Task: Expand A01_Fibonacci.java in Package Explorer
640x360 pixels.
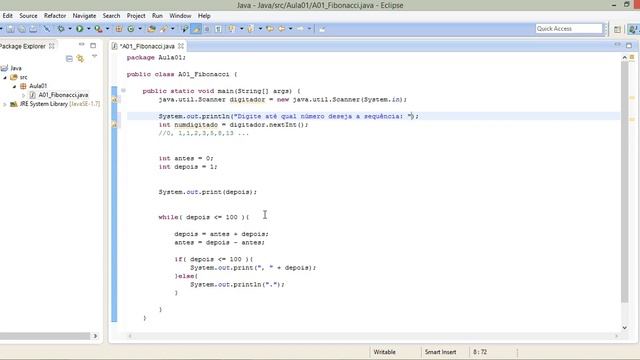Action: click(24, 95)
